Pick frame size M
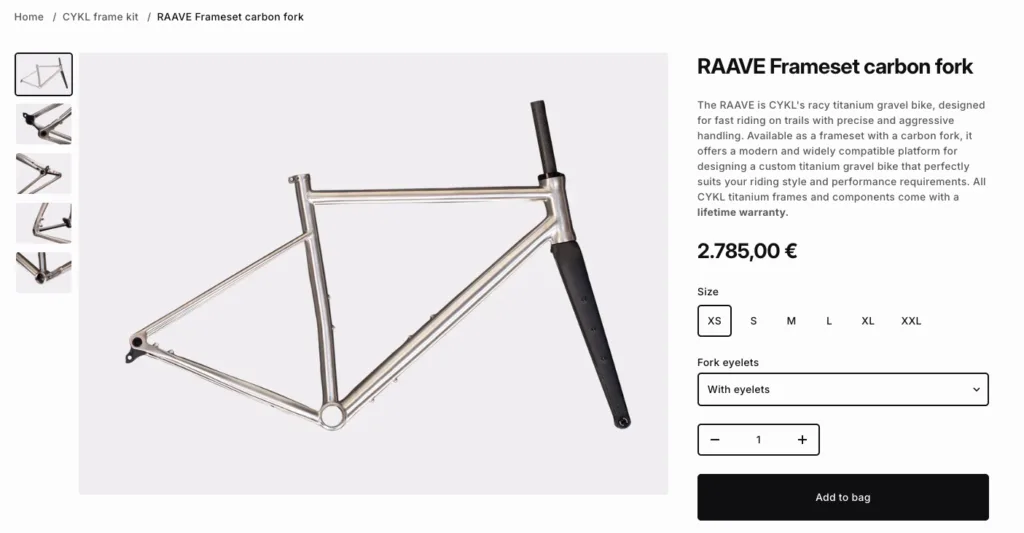The height and width of the screenshot is (533, 1024). [791, 321]
